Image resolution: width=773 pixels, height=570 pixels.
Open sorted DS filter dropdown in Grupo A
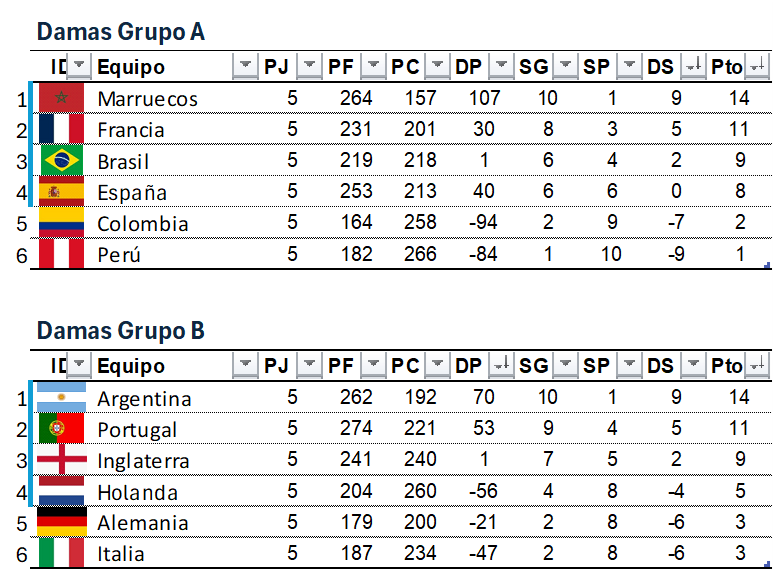(693, 67)
